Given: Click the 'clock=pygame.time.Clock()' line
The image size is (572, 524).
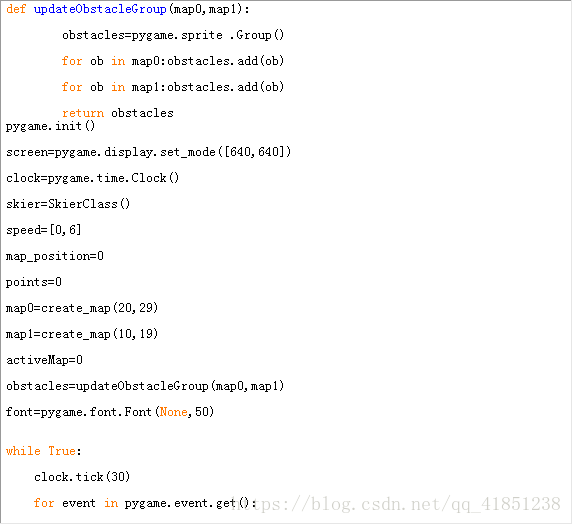Looking at the screenshot, I should click(x=93, y=178).
